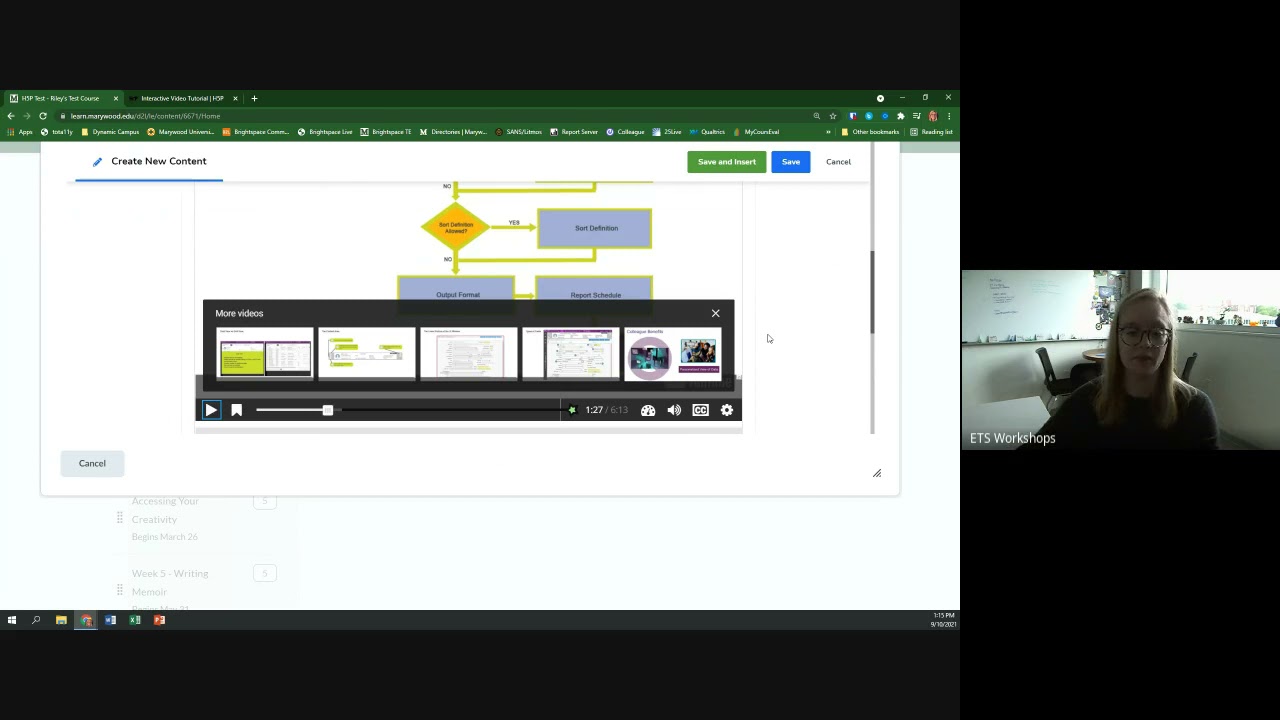
Task: Click drag handle beside Accessing Your Creativity
Action: tap(119, 517)
